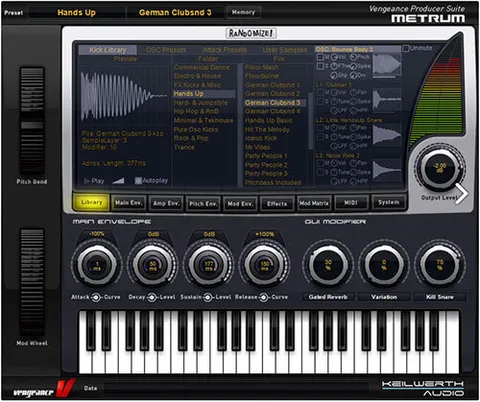
Task: Select the Minimal & Tekhouse folder
Action: [x=204, y=120]
